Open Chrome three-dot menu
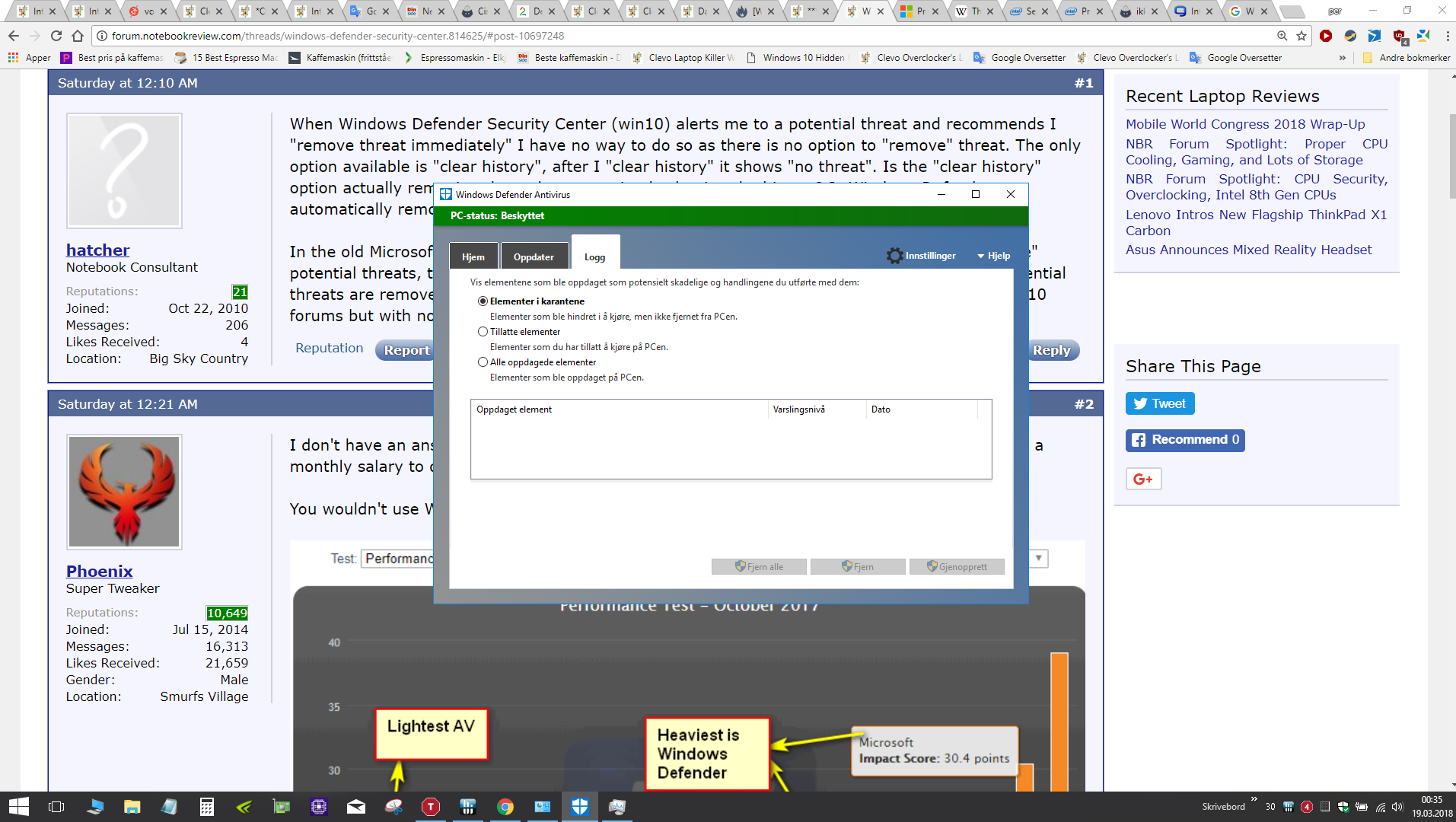This screenshot has height=822, width=1456. click(x=1447, y=36)
